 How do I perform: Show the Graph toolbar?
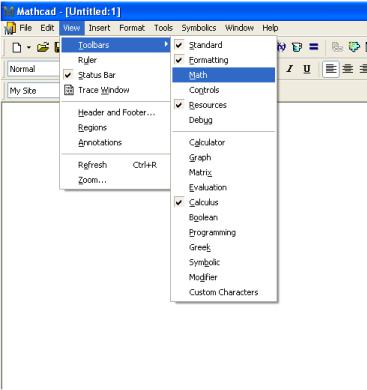(224, 157)
